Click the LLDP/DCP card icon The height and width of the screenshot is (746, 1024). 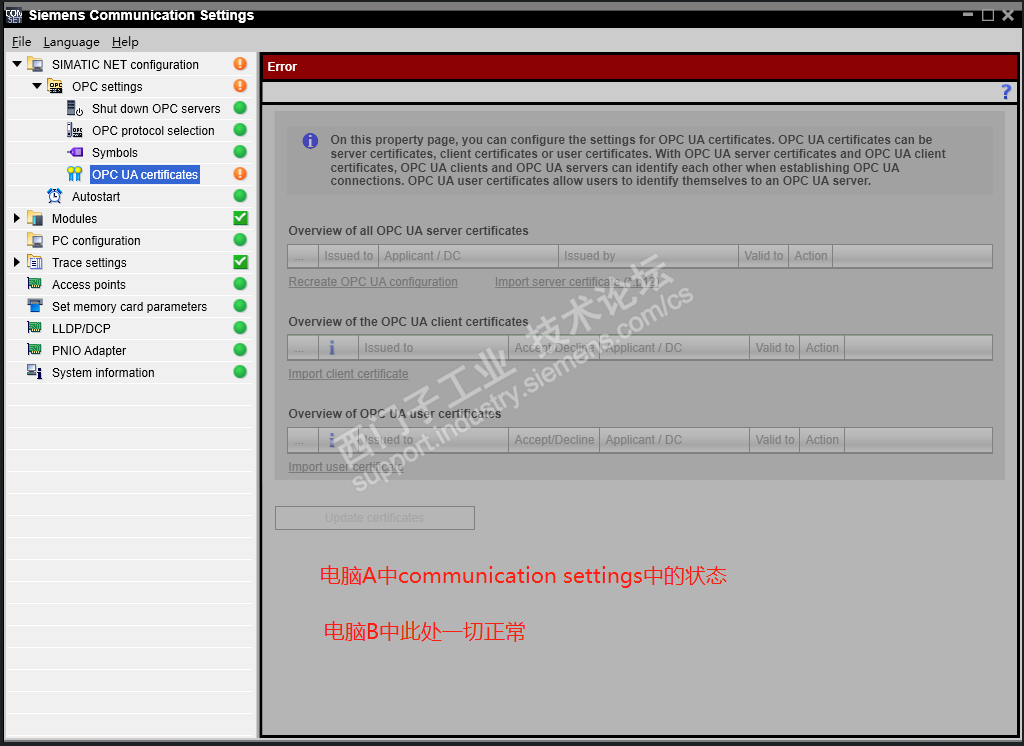pos(35,327)
